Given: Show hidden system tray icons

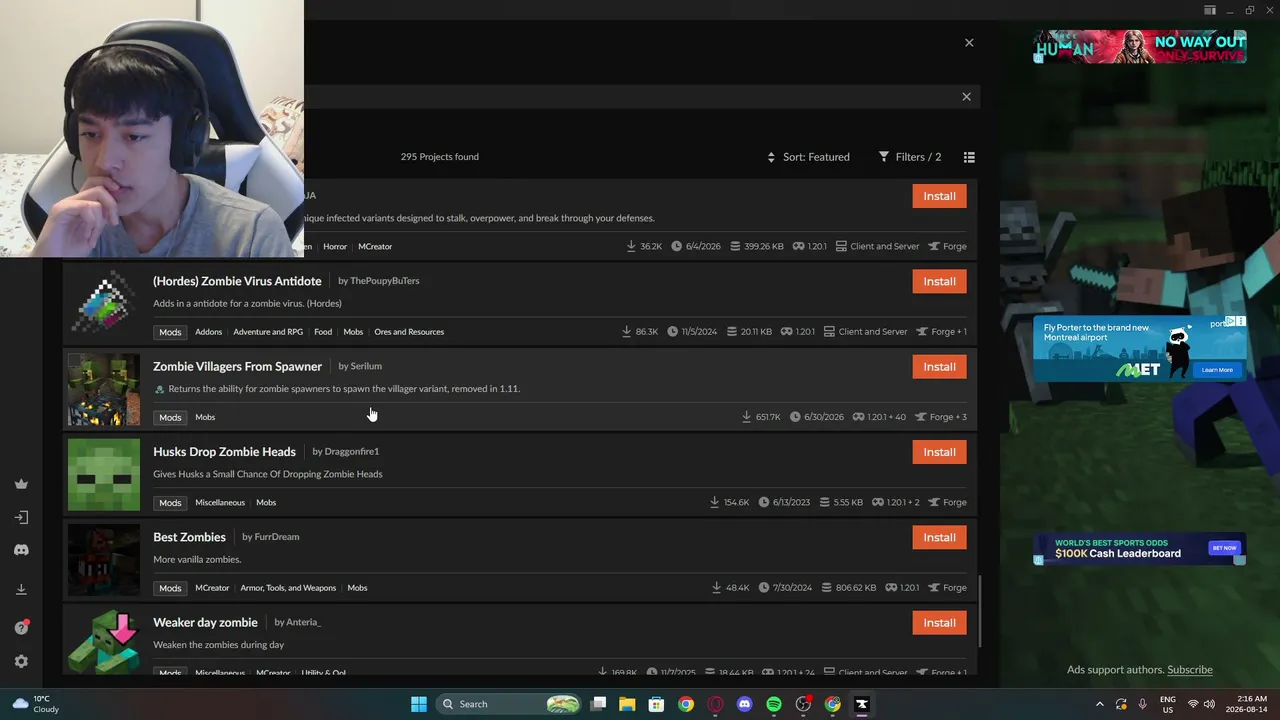Looking at the screenshot, I should click(x=1100, y=704).
